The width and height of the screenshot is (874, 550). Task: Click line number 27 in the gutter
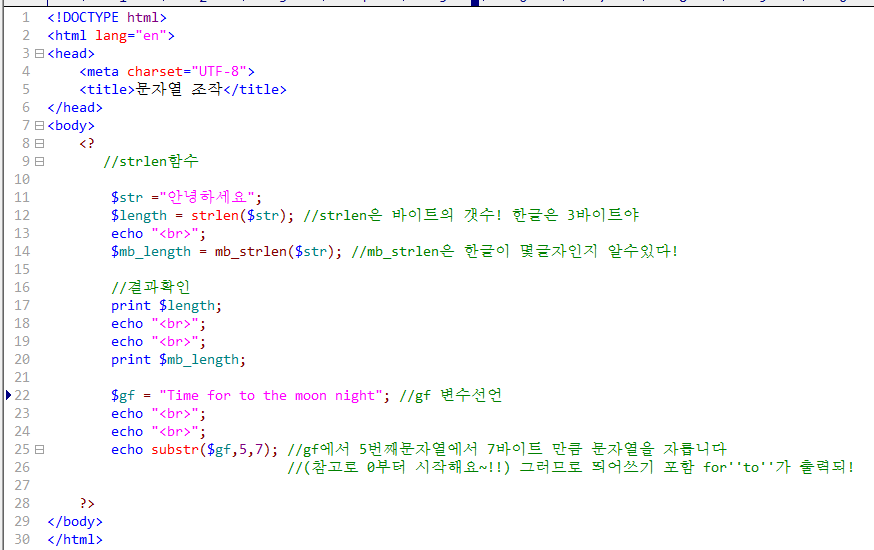click(22, 485)
